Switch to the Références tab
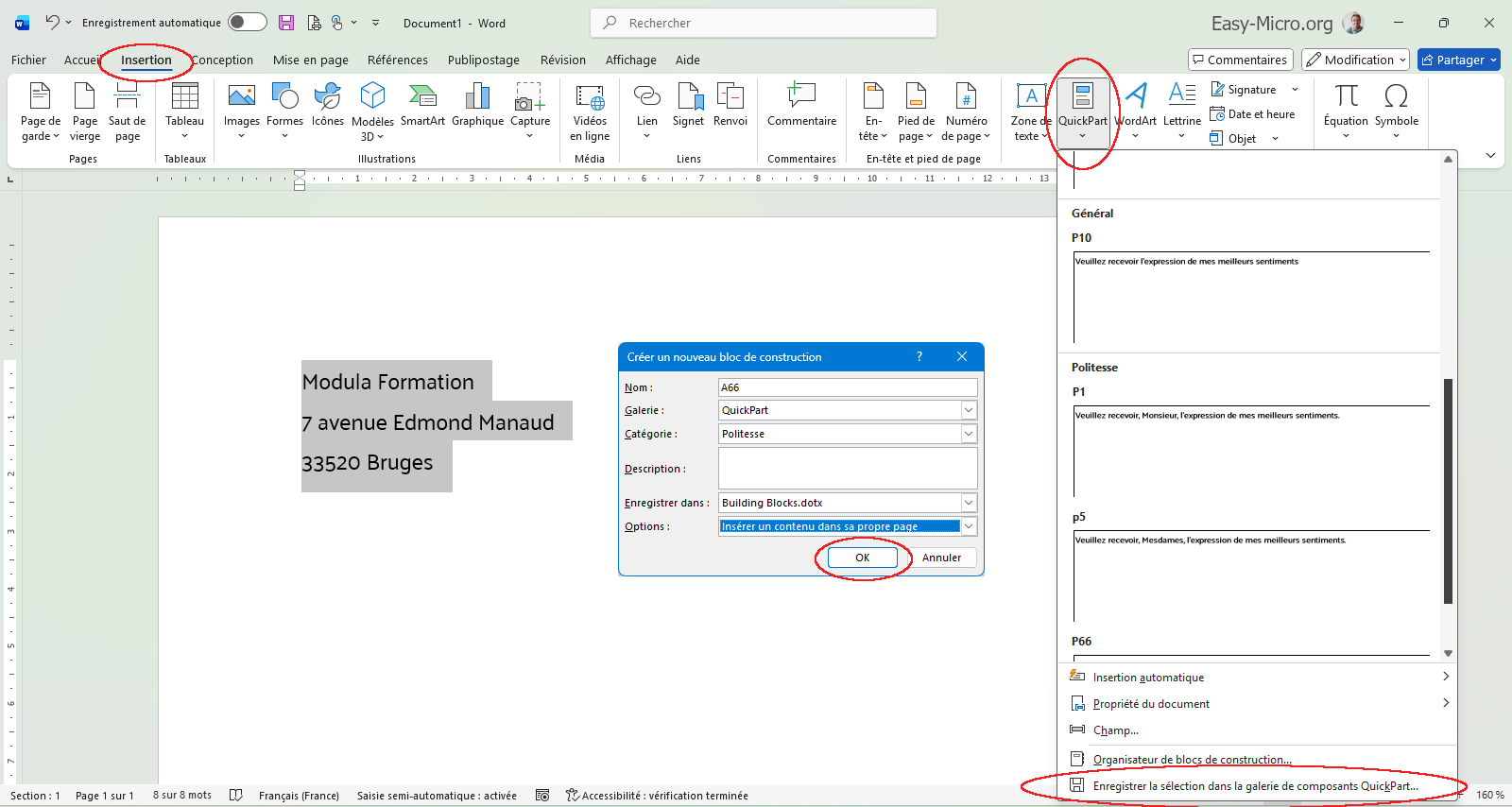This screenshot has width=1512, height=807. pos(397,60)
